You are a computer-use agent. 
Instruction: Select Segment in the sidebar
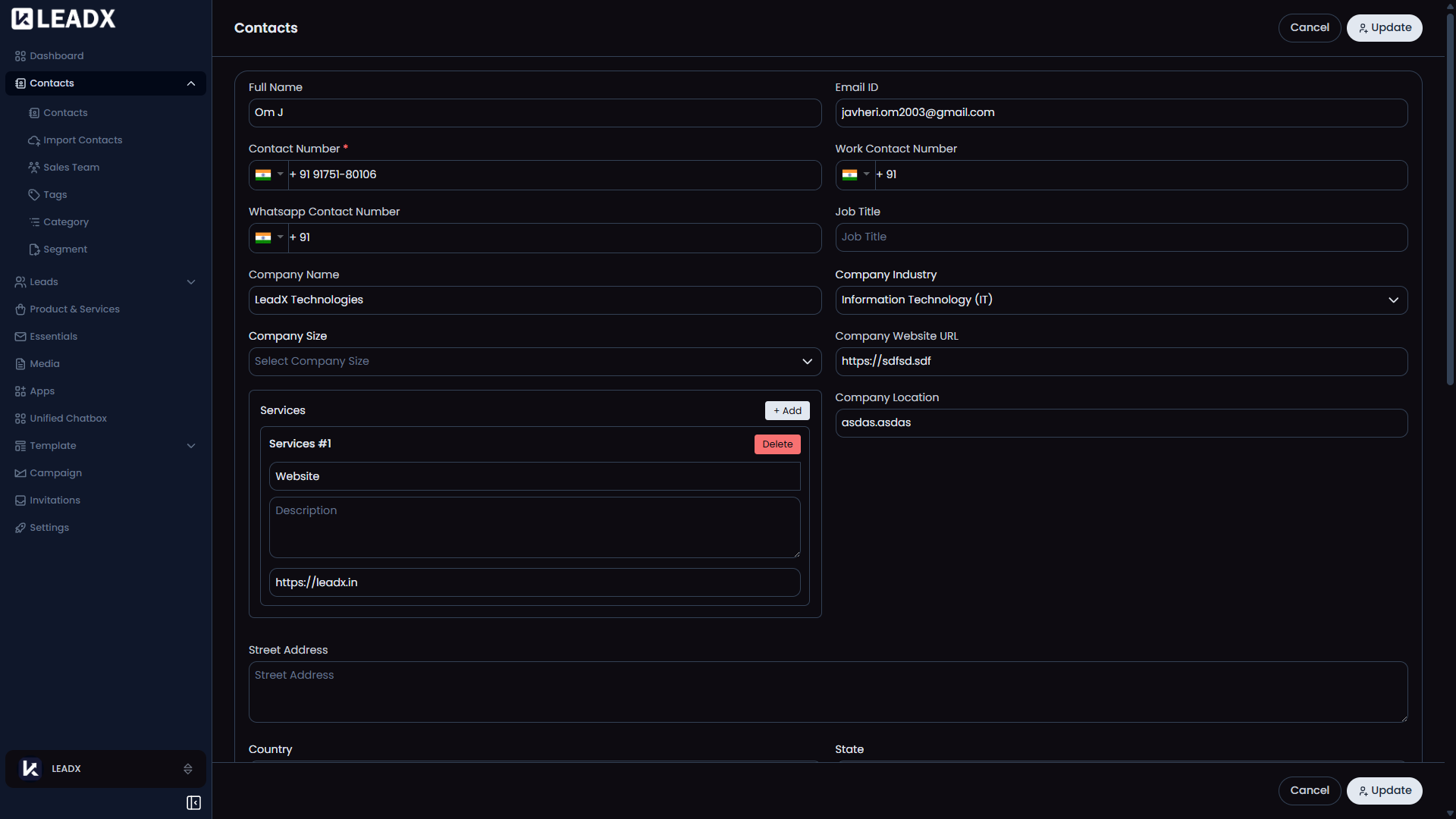(x=64, y=249)
